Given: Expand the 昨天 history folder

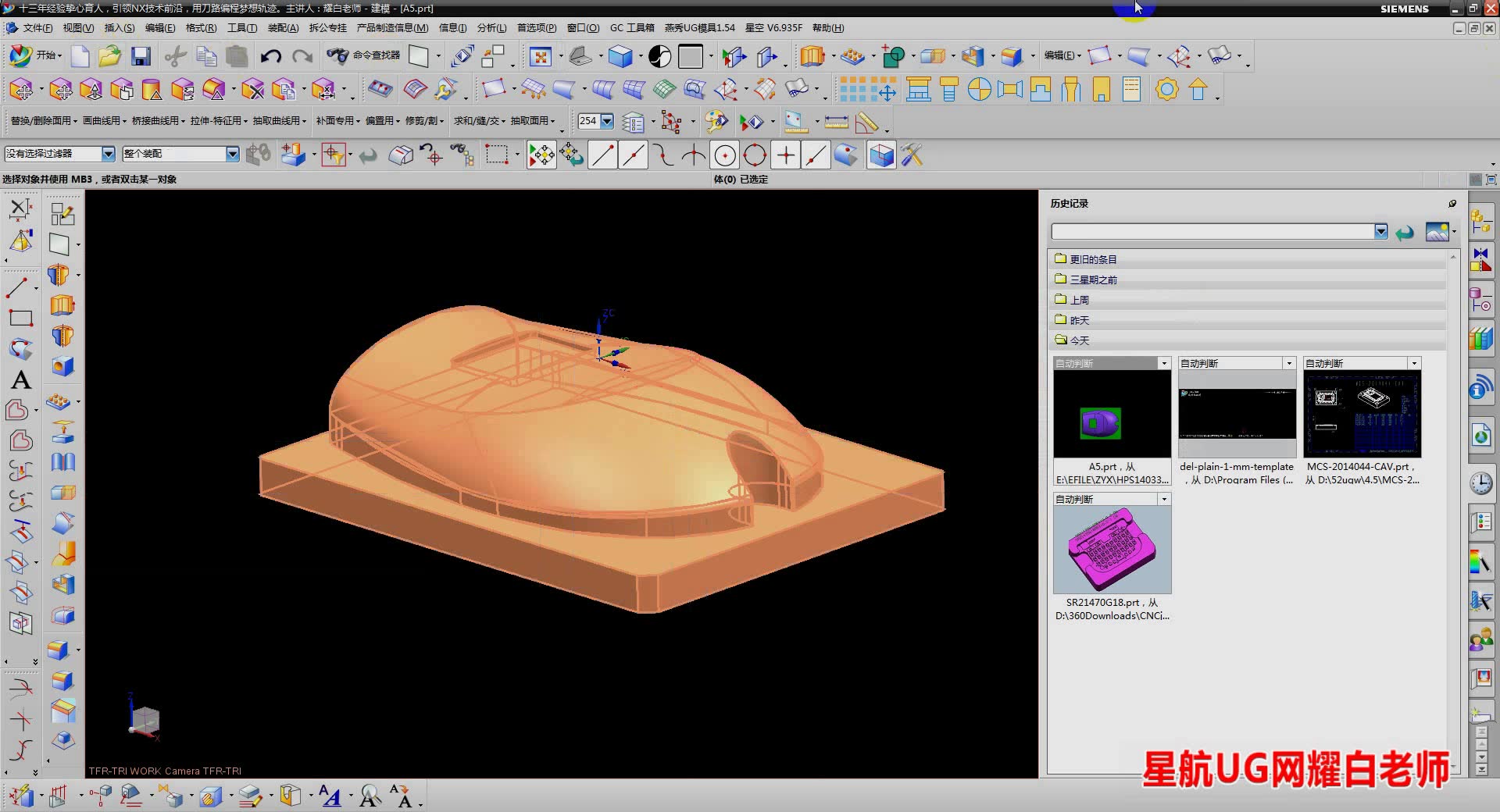Looking at the screenshot, I should coord(1079,320).
